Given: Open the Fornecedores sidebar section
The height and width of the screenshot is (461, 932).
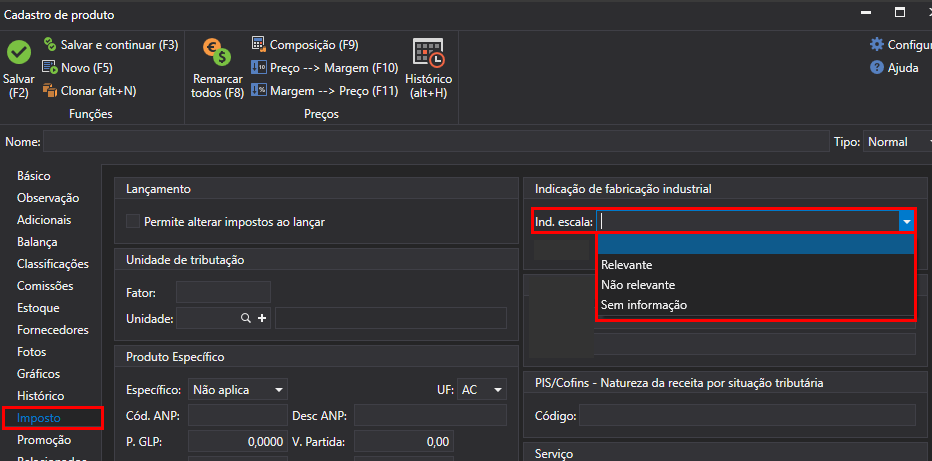Looking at the screenshot, I should 52,330.
